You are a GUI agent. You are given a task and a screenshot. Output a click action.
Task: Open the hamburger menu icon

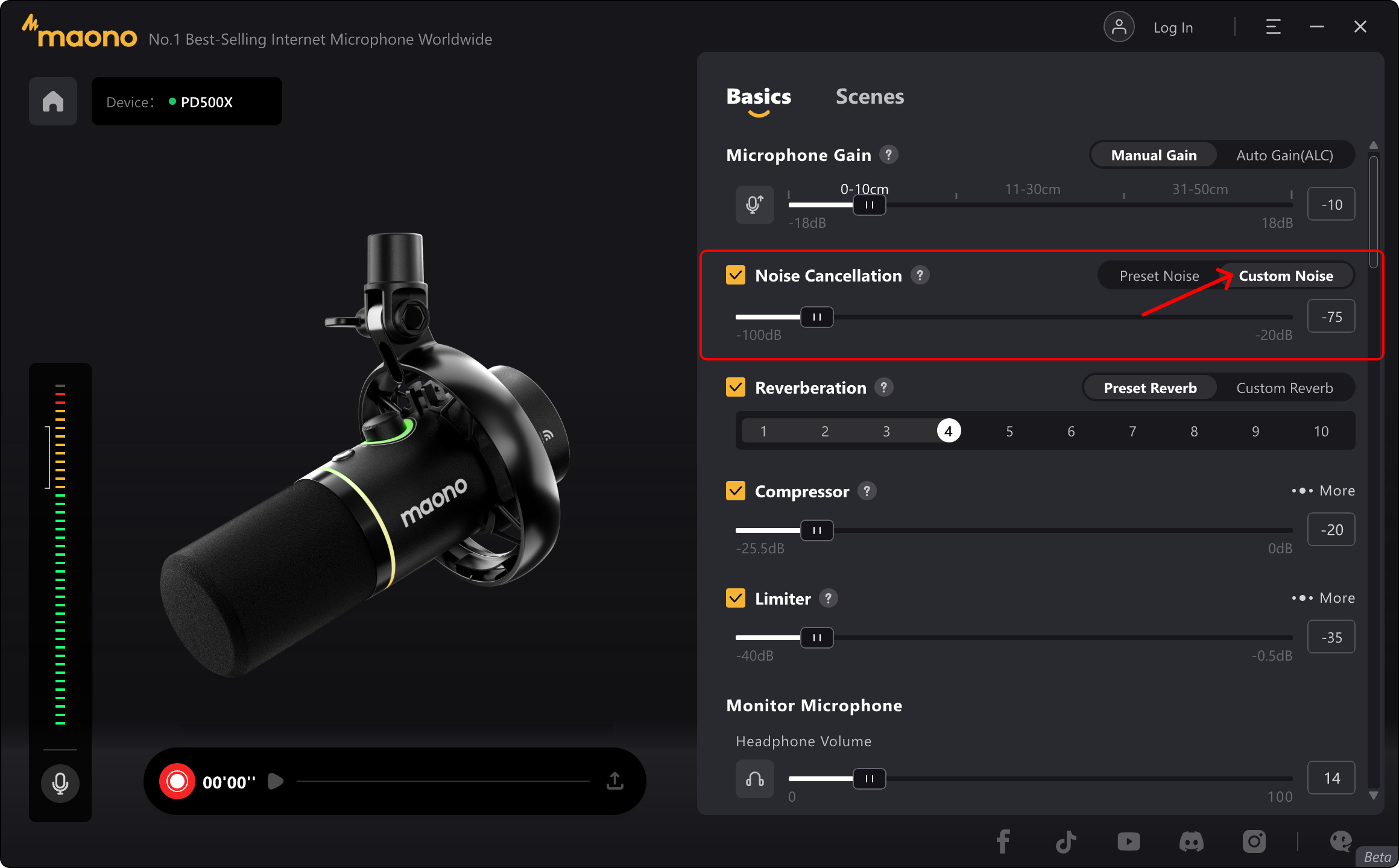1273,27
